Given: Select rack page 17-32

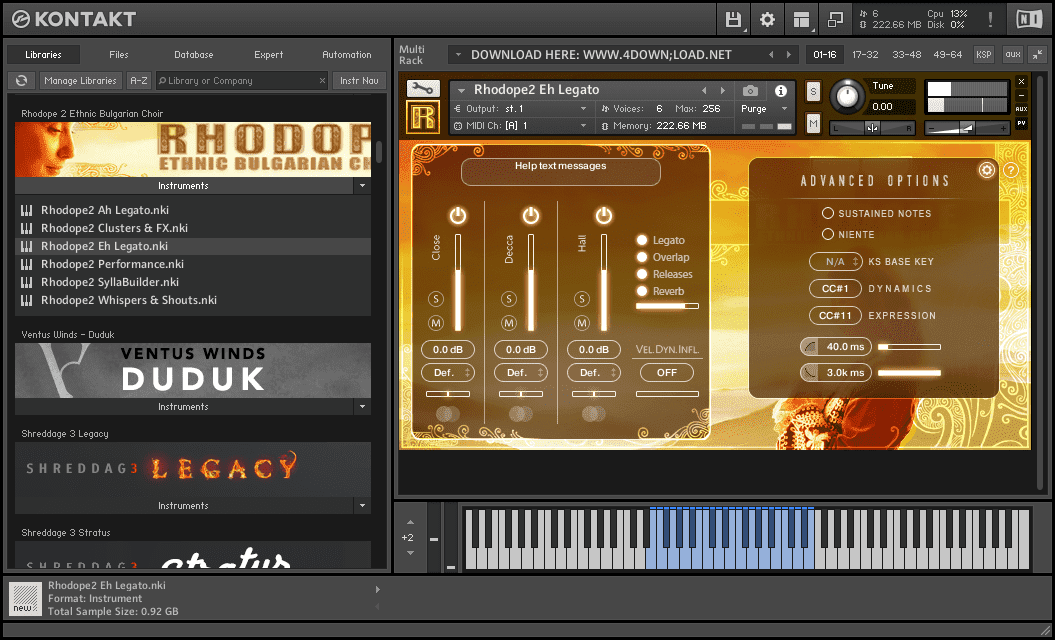Looking at the screenshot, I should (865, 55).
